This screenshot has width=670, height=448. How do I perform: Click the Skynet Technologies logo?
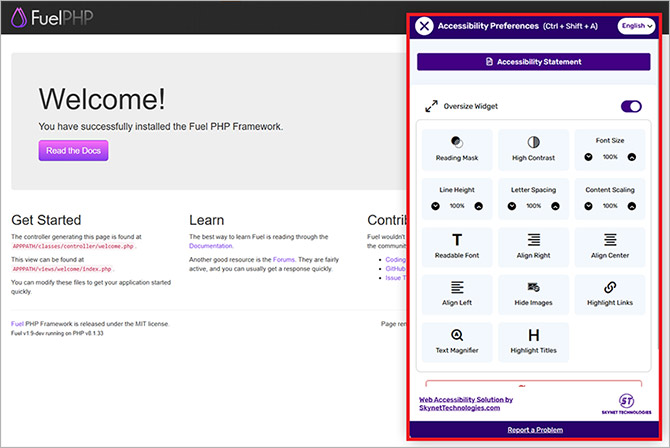[x=626, y=404]
